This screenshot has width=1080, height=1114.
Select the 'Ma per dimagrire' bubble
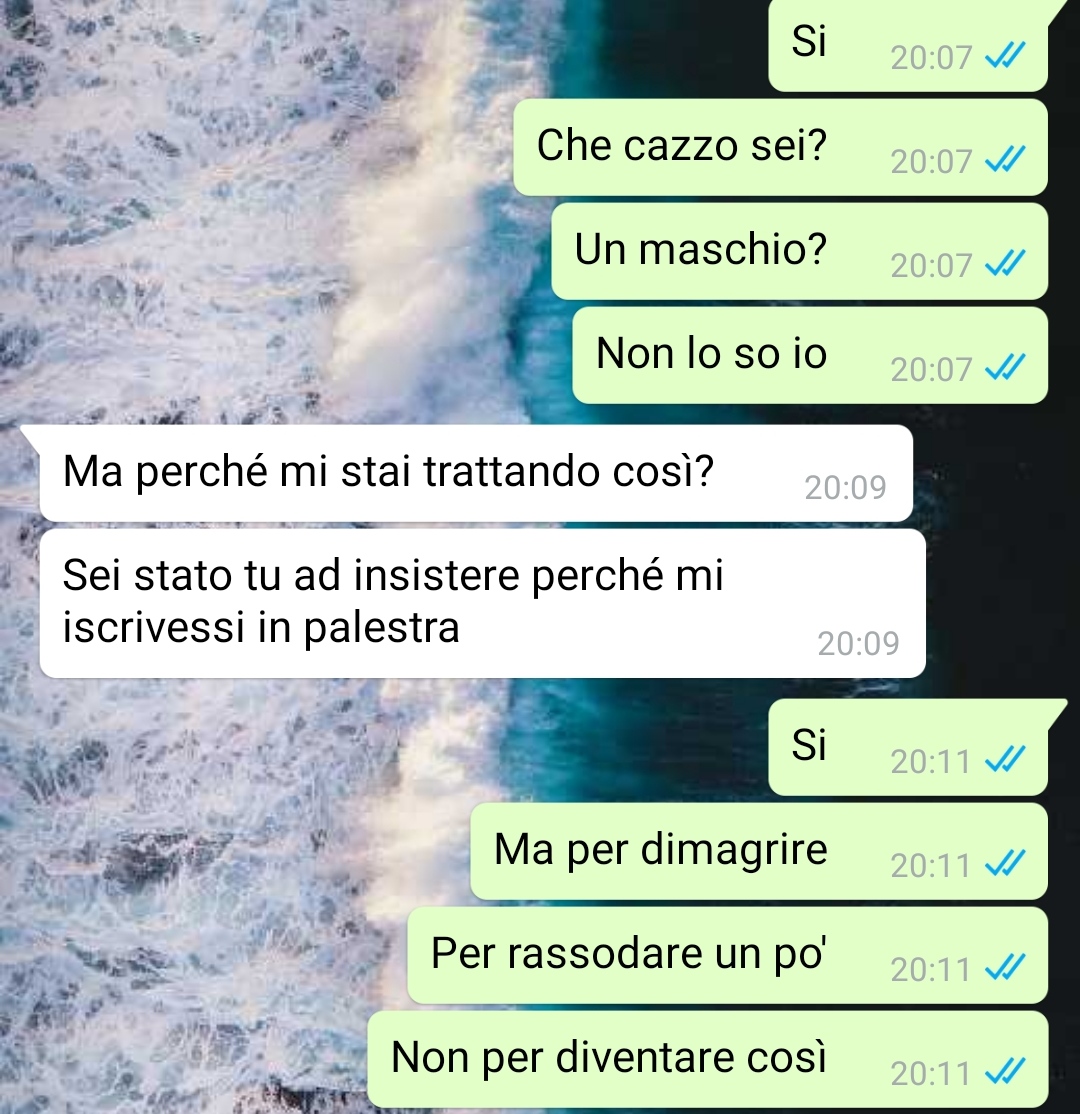click(x=759, y=851)
